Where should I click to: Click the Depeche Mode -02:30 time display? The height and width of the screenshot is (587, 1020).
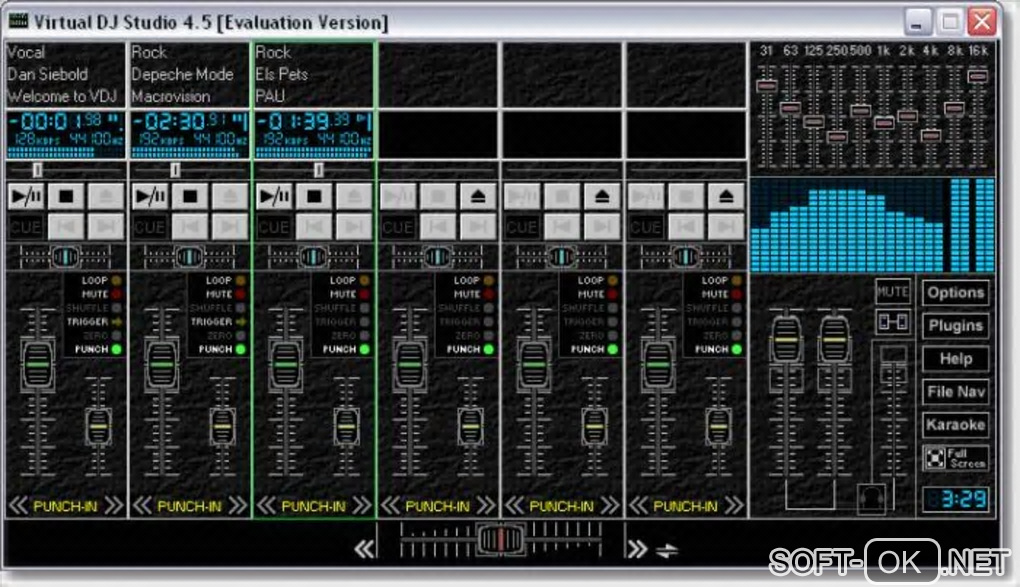click(x=190, y=135)
